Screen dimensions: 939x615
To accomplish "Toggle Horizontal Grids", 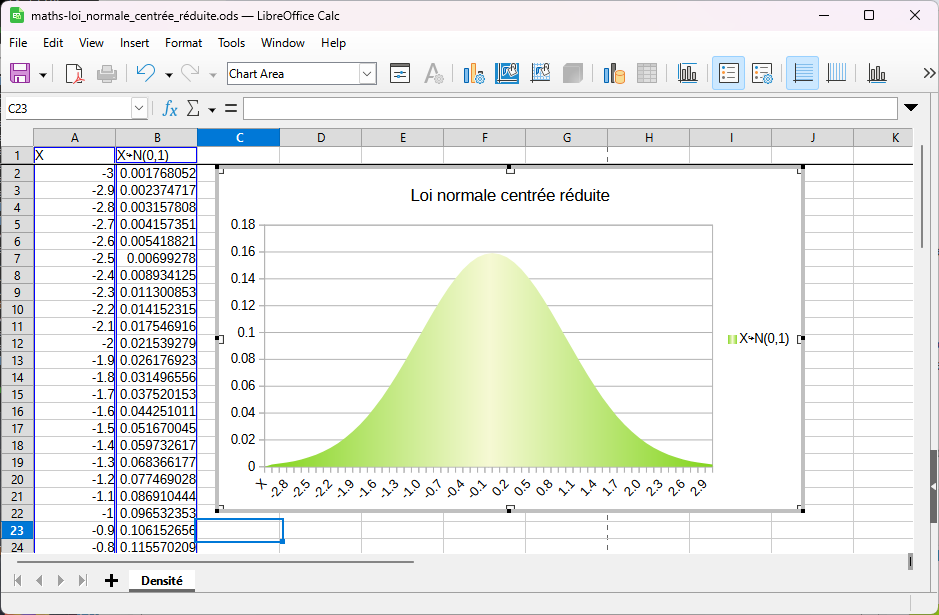I will 802,74.
